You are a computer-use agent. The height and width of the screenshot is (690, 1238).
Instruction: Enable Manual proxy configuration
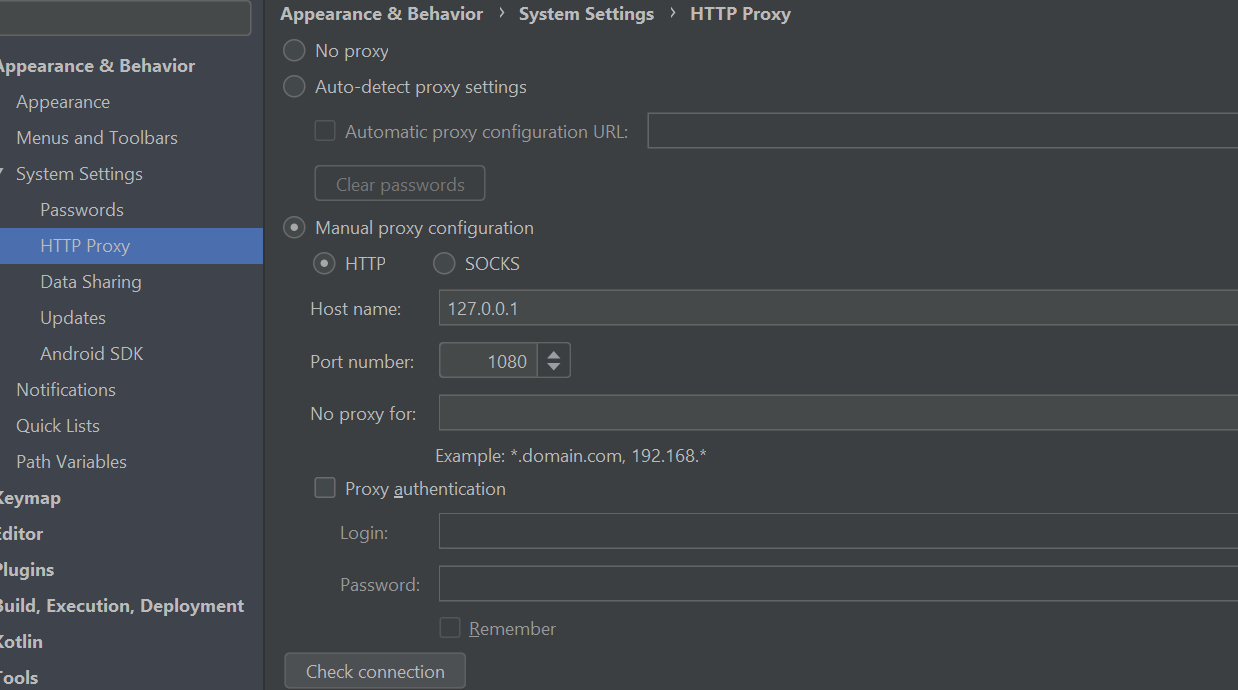[x=293, y=227]
